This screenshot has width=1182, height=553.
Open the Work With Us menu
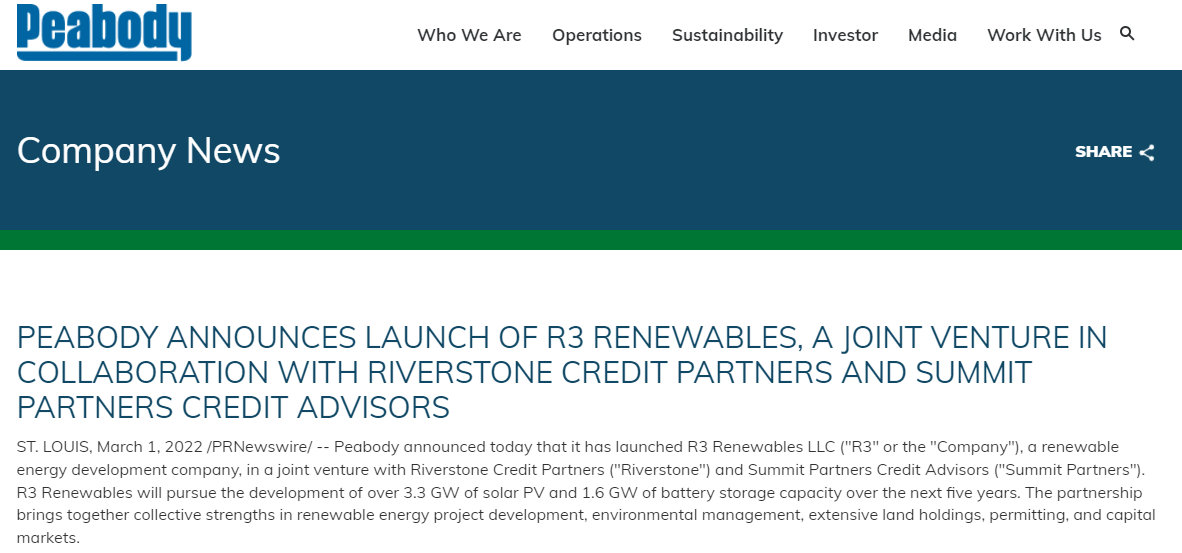(x=1044, y=35)
